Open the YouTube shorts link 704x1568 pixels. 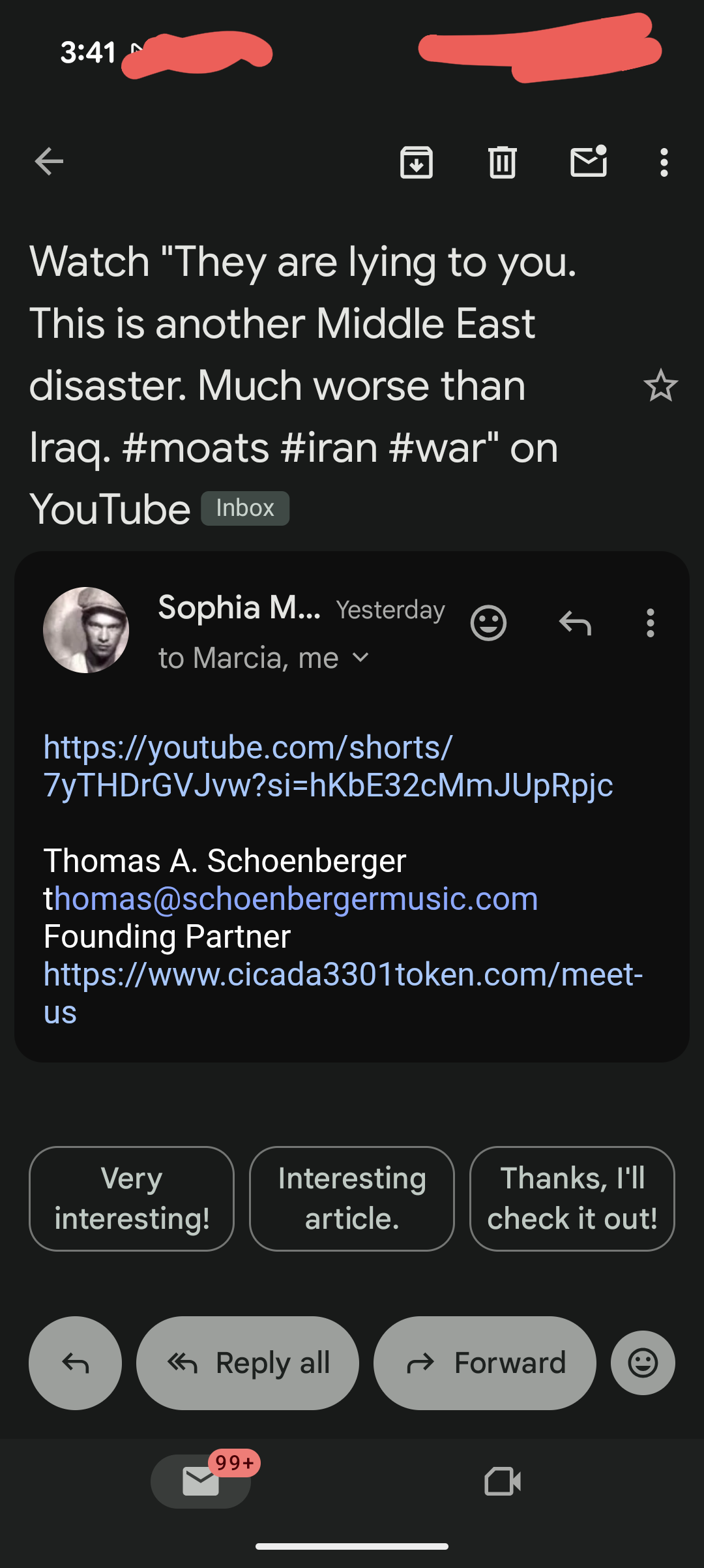pos(326,766)
